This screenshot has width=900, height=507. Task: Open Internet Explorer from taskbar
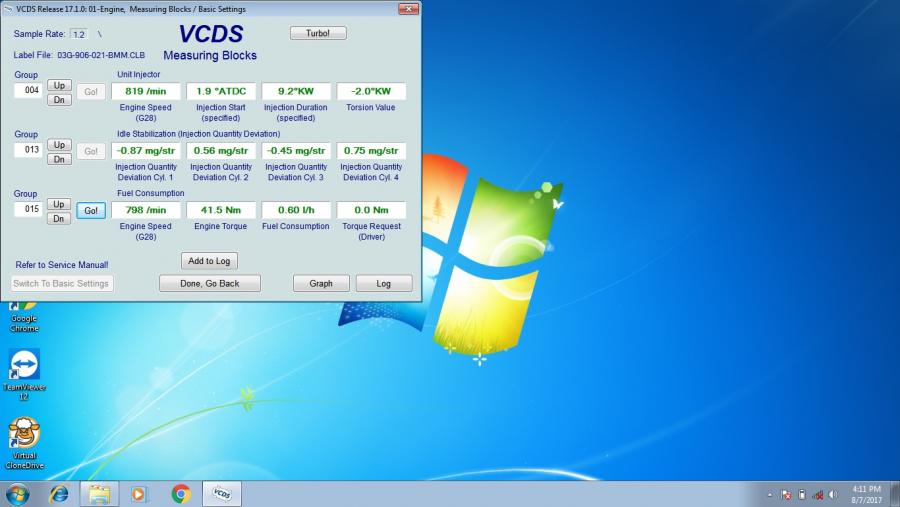coord(59,494)
